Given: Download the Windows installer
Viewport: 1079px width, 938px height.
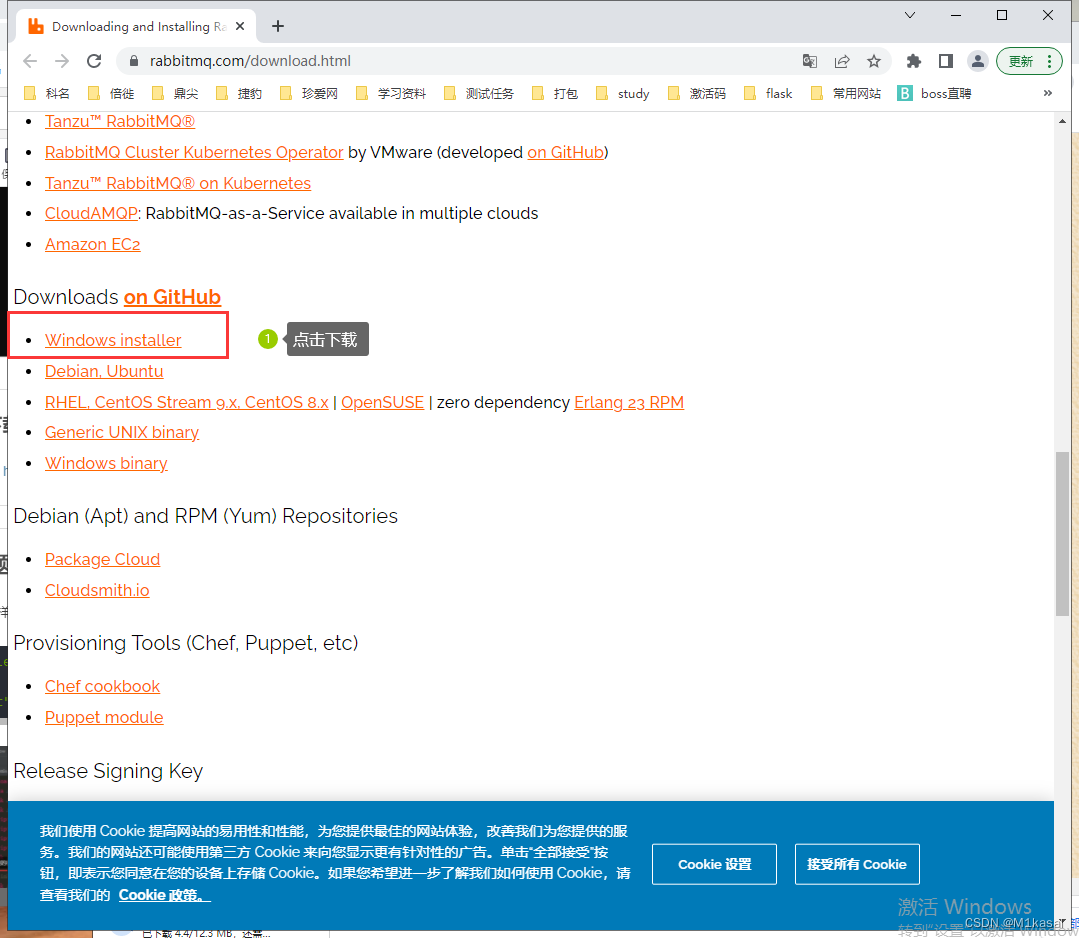Looking at the screenshot, I should 113,340.
